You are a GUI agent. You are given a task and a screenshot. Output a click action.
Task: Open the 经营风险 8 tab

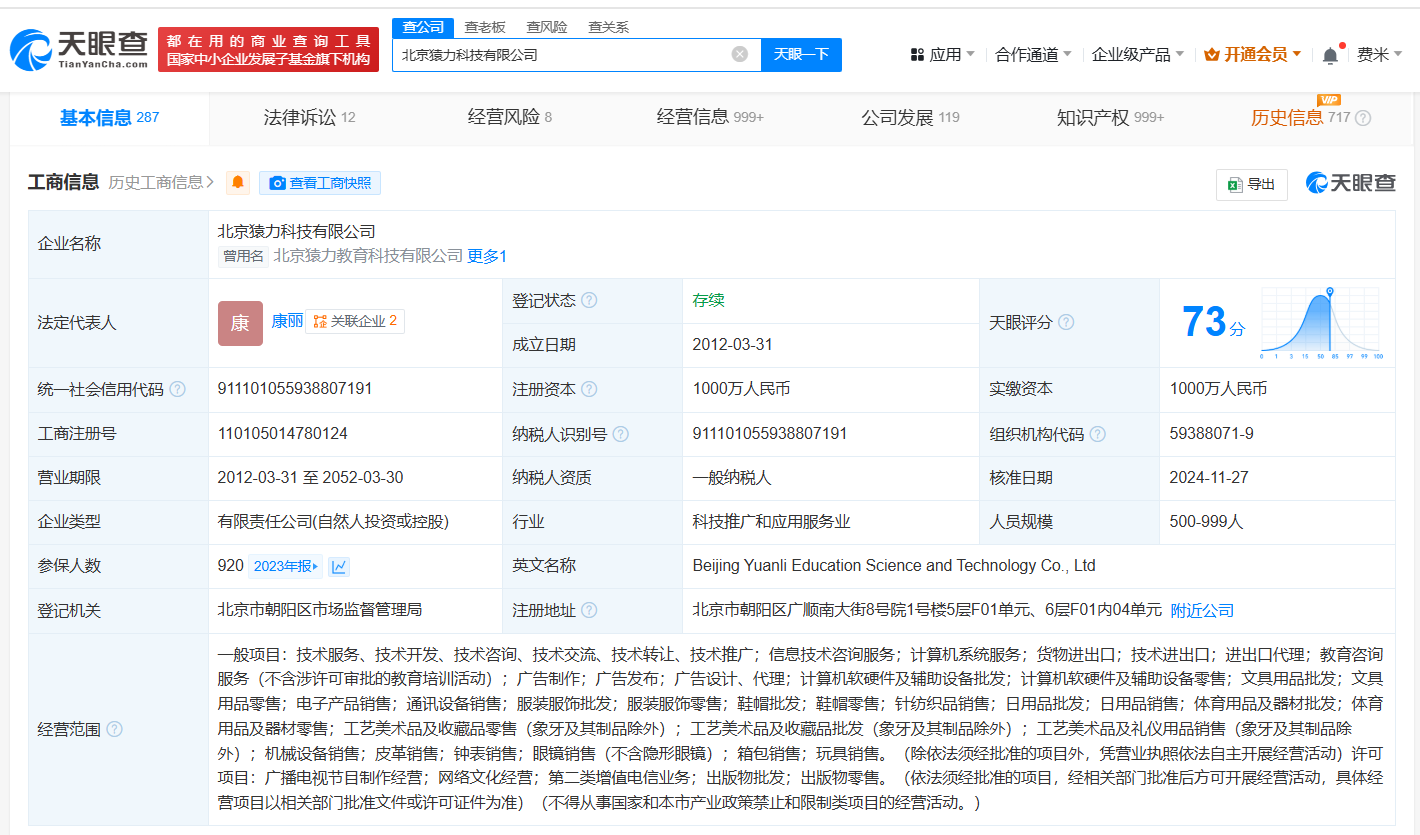click(509, 118)
